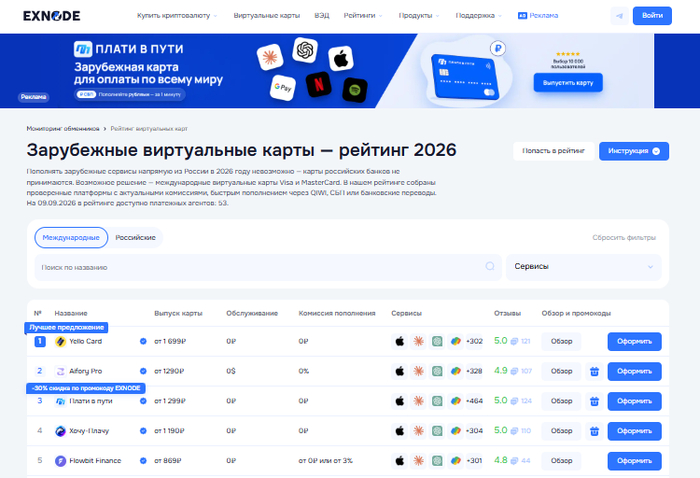Focus the Поиск по названию search field
Screen dimensions: 700x478
tap(268, 267)
